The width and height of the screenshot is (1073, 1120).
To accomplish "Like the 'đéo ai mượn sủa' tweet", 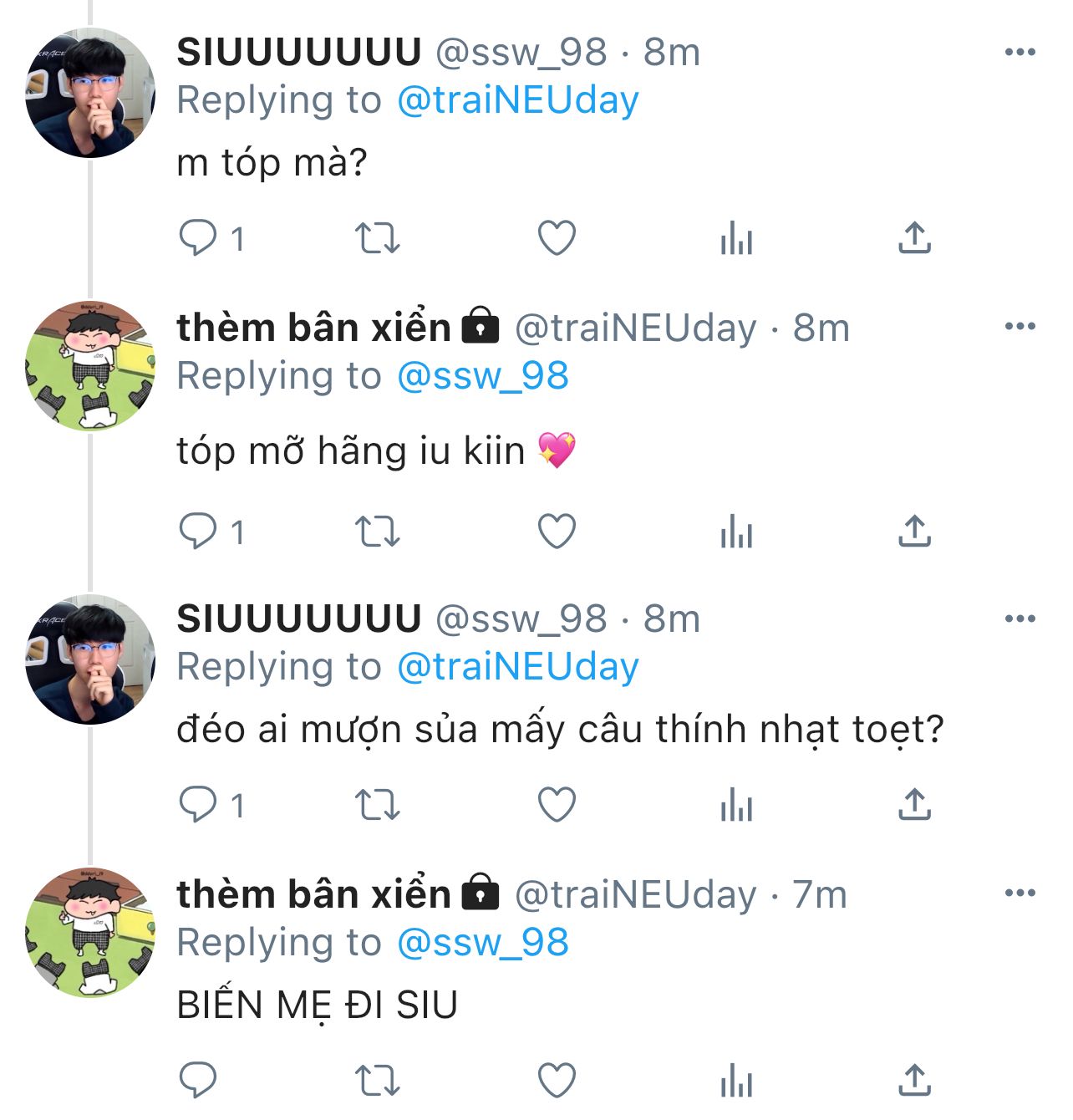I will click(x=557, y=805).
